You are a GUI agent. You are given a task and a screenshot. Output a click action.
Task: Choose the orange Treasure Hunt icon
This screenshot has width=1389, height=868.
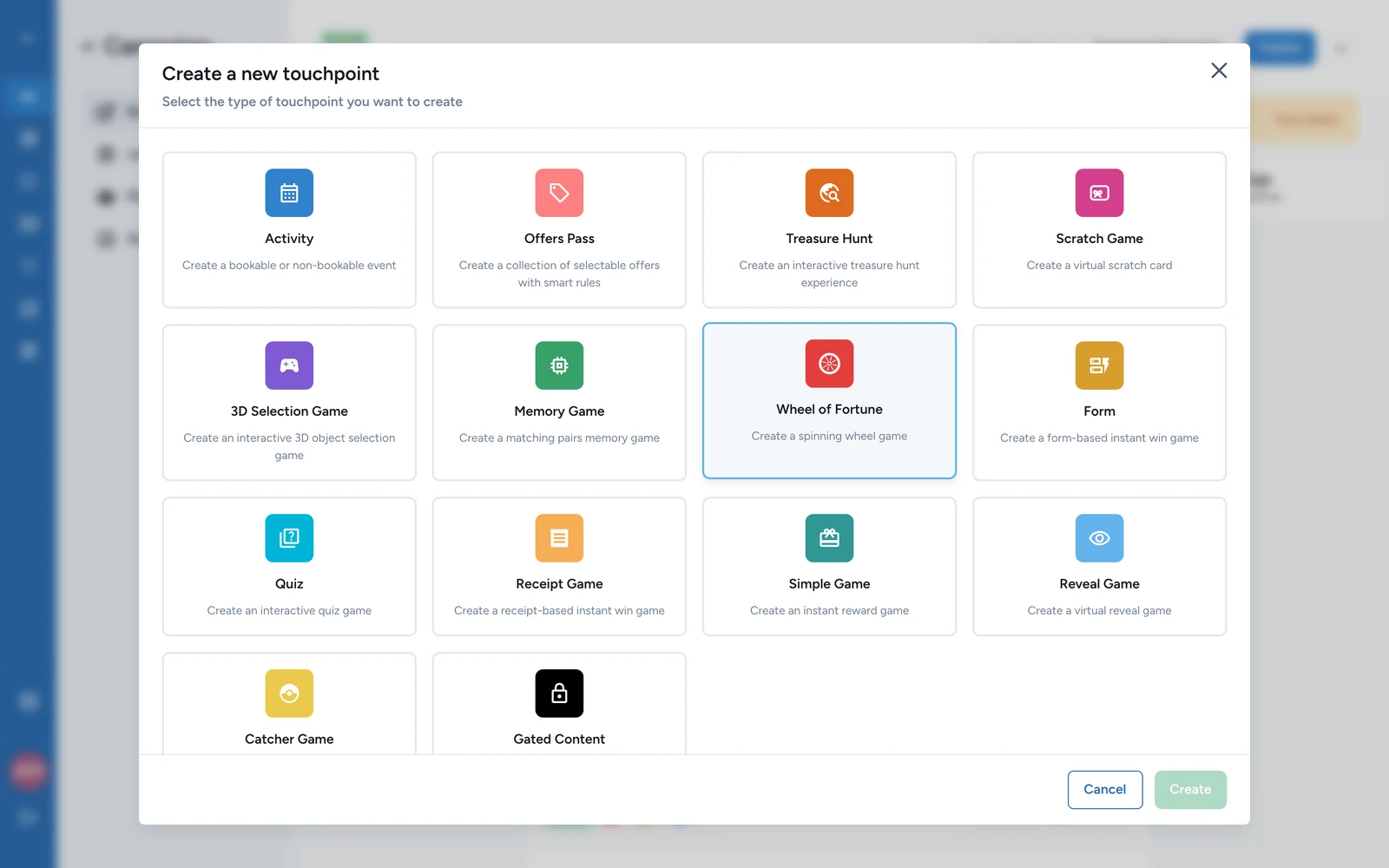(x=829, y=193)
